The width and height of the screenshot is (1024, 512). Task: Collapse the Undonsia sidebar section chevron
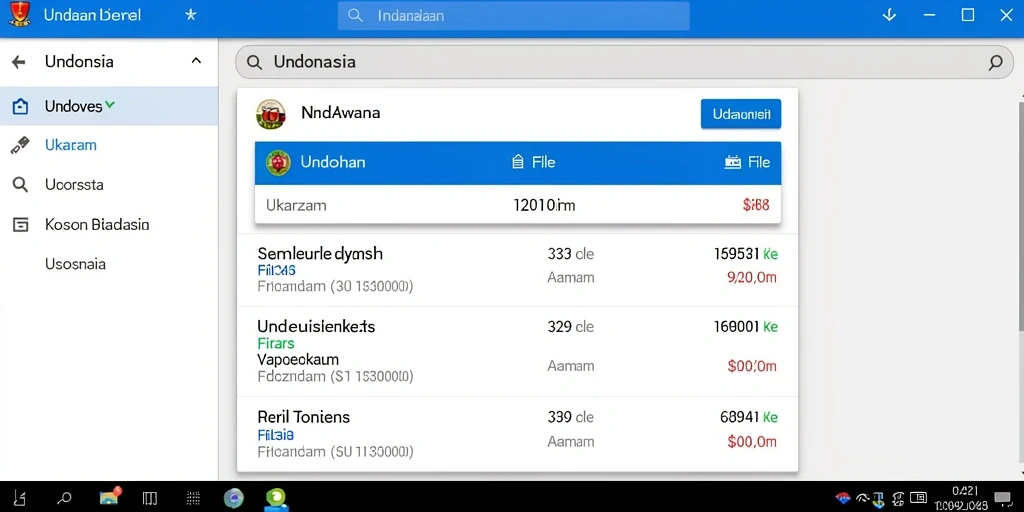click(196, 61)
